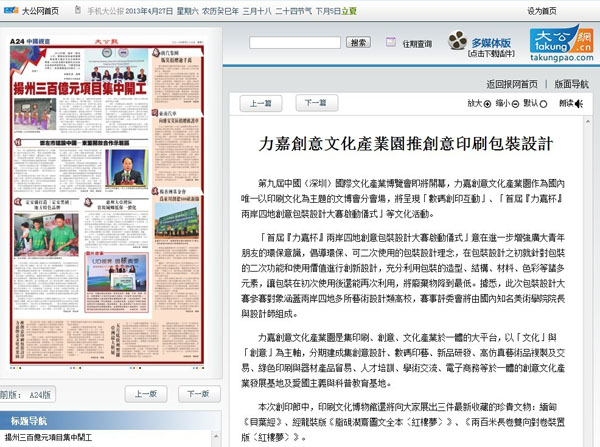Click the A24 newspaper page headline 揚州三百億元項目集中開工
Viewport: 600px width, 447px height.
(80, 88)
